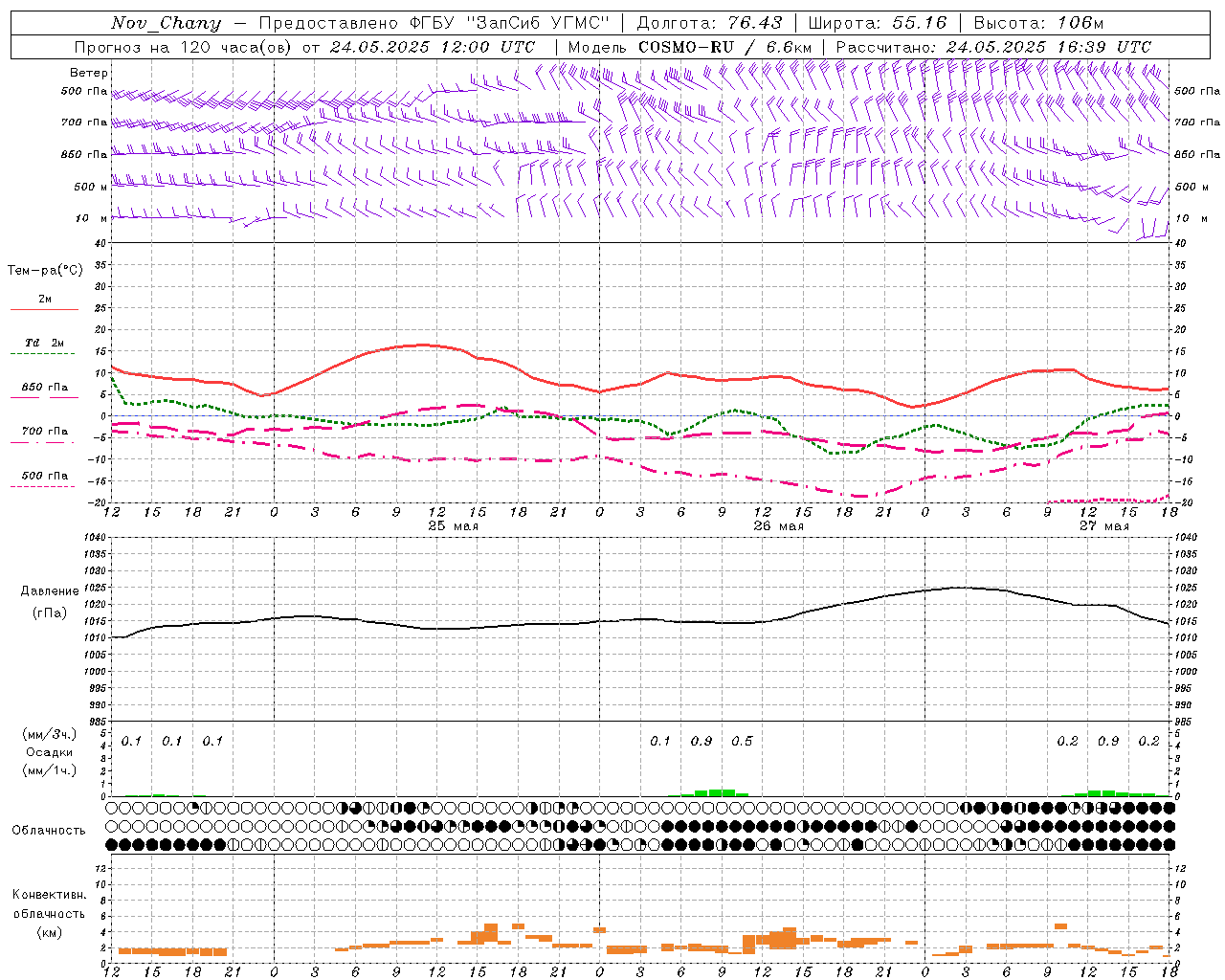Click the 'Высота: 106м' elevation text
This screenshot has width=1225, height=980.
[1038, 23]
